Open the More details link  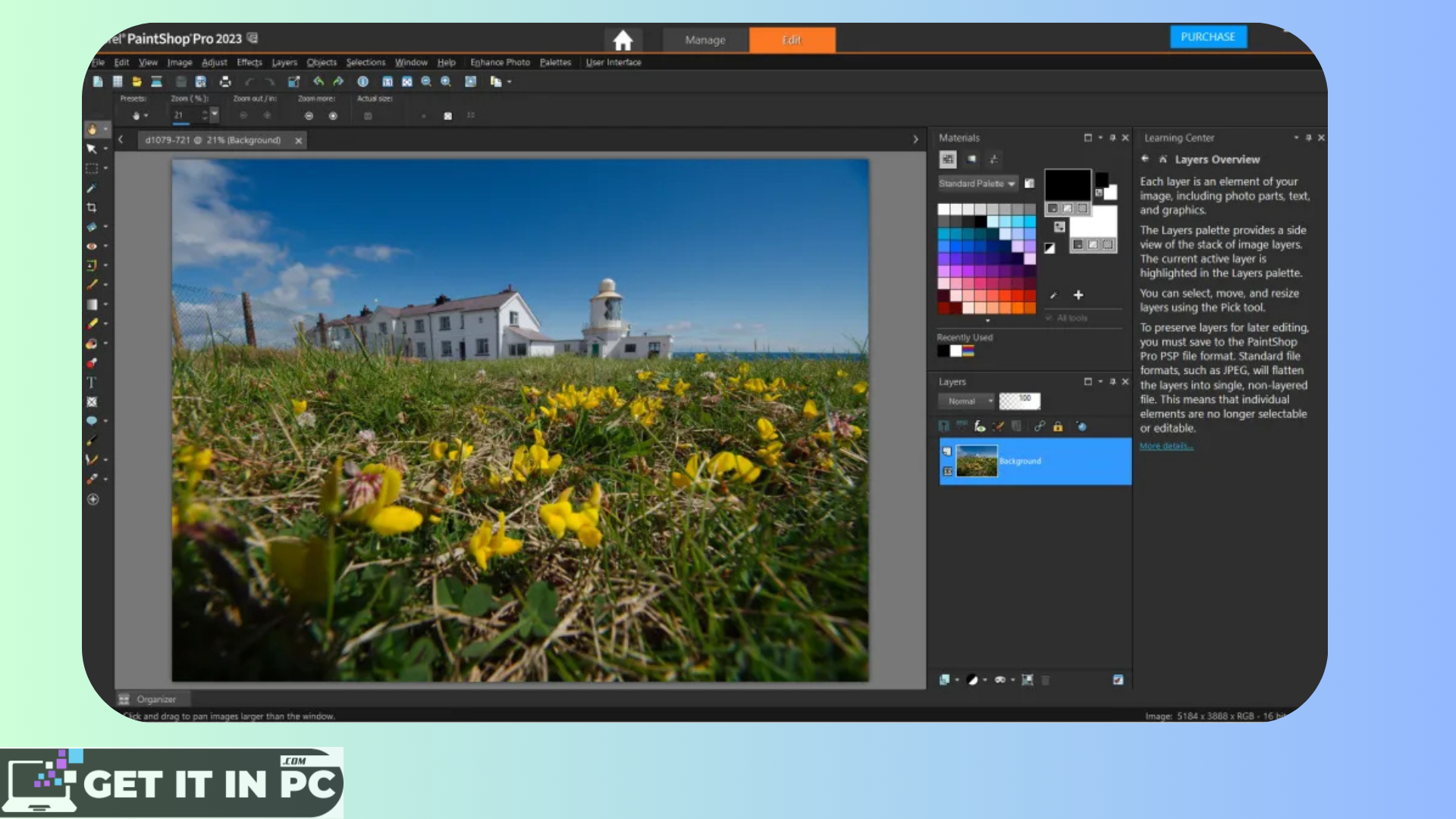[1166, 446]
